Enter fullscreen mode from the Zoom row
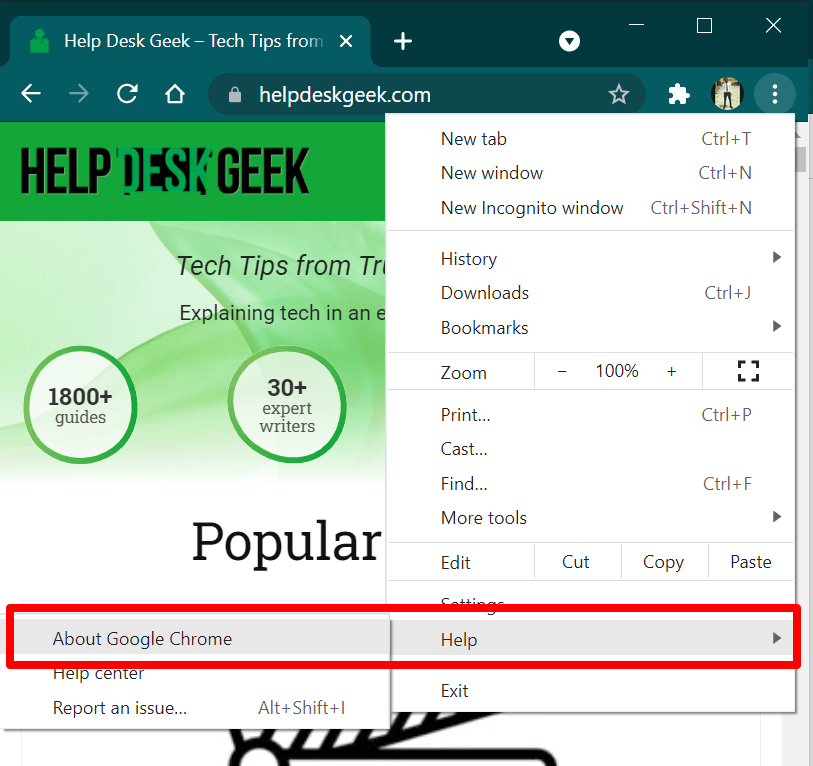 pos(748,371)
